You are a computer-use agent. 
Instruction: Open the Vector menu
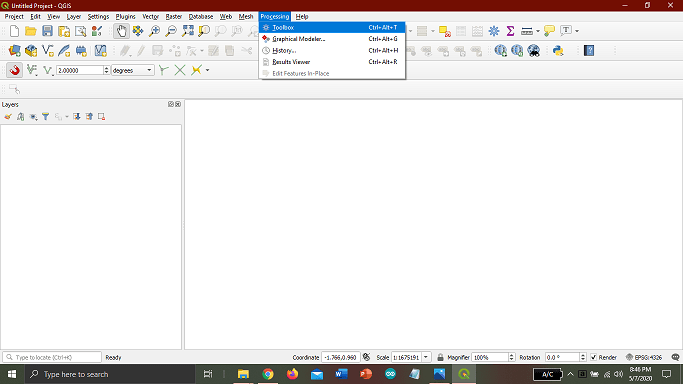click(x=150, y=17)
